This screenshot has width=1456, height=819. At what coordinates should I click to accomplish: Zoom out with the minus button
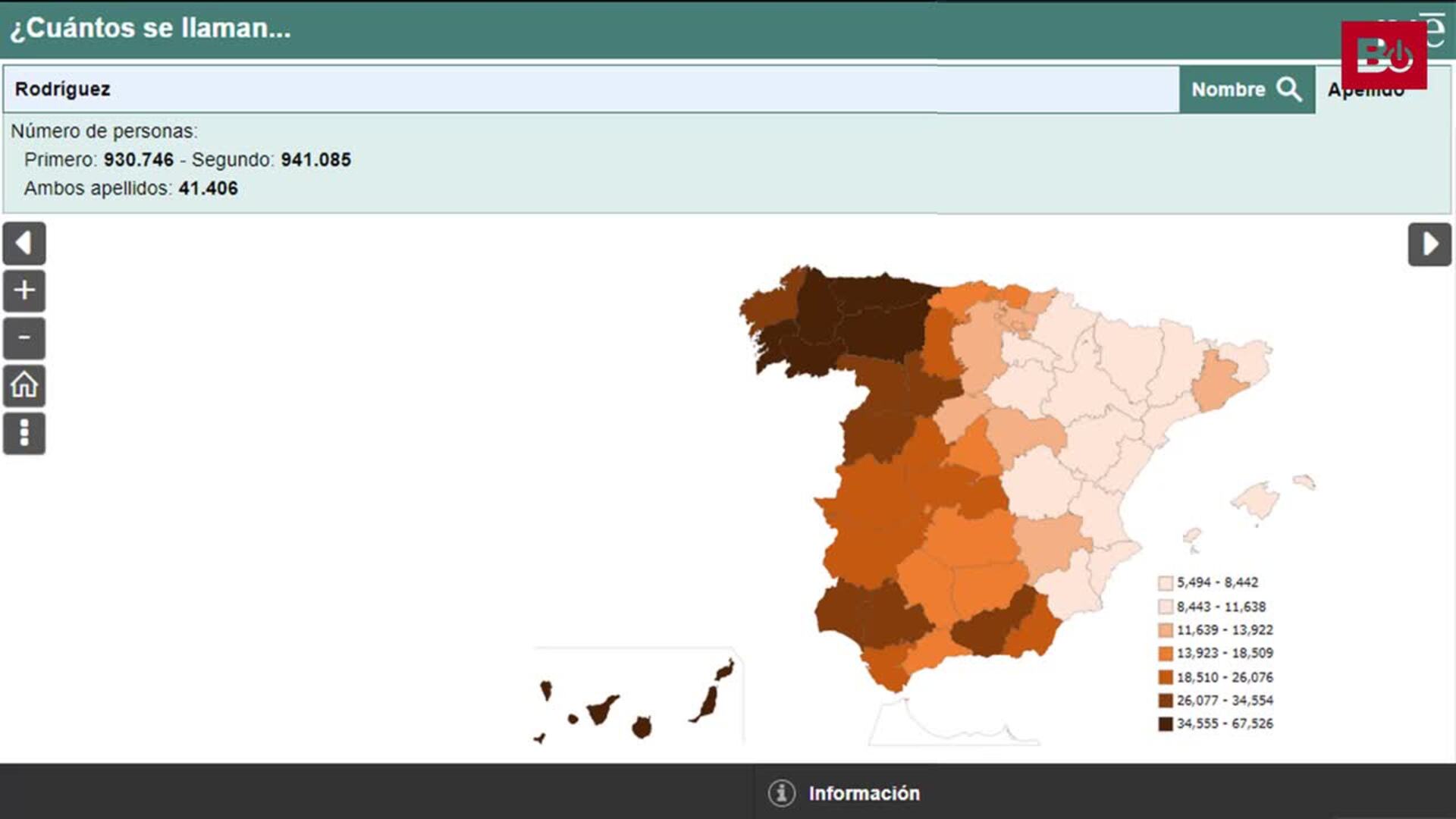click(24, 338)
